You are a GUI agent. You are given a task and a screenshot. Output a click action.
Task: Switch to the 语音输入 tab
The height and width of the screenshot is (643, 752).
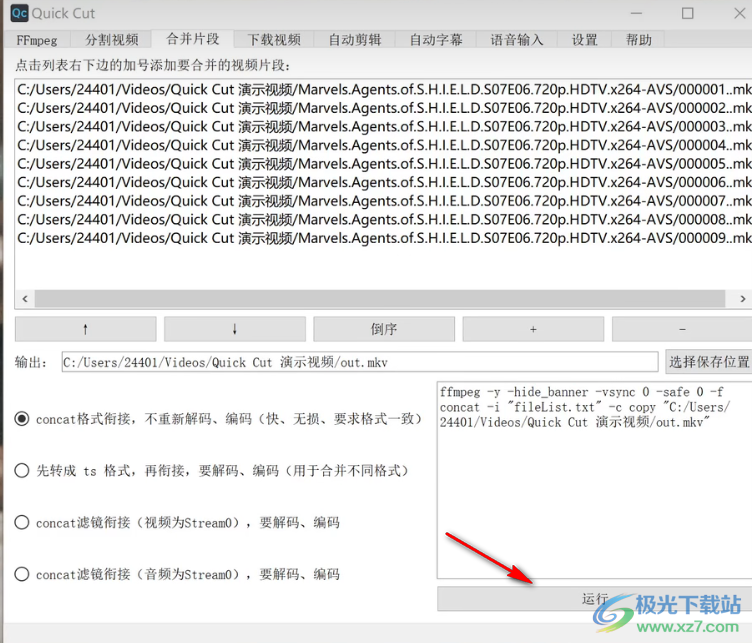[x=517, y=40]
